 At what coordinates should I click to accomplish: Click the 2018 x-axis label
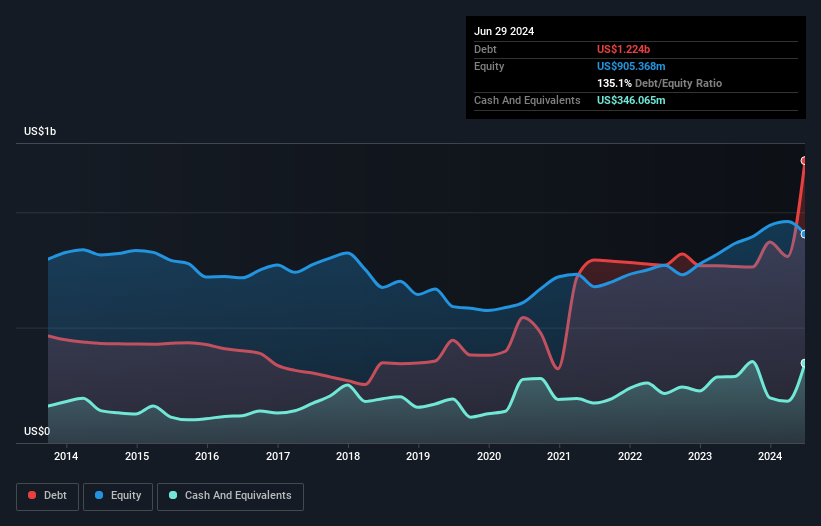pyautogui.click(x=348, y=456)
